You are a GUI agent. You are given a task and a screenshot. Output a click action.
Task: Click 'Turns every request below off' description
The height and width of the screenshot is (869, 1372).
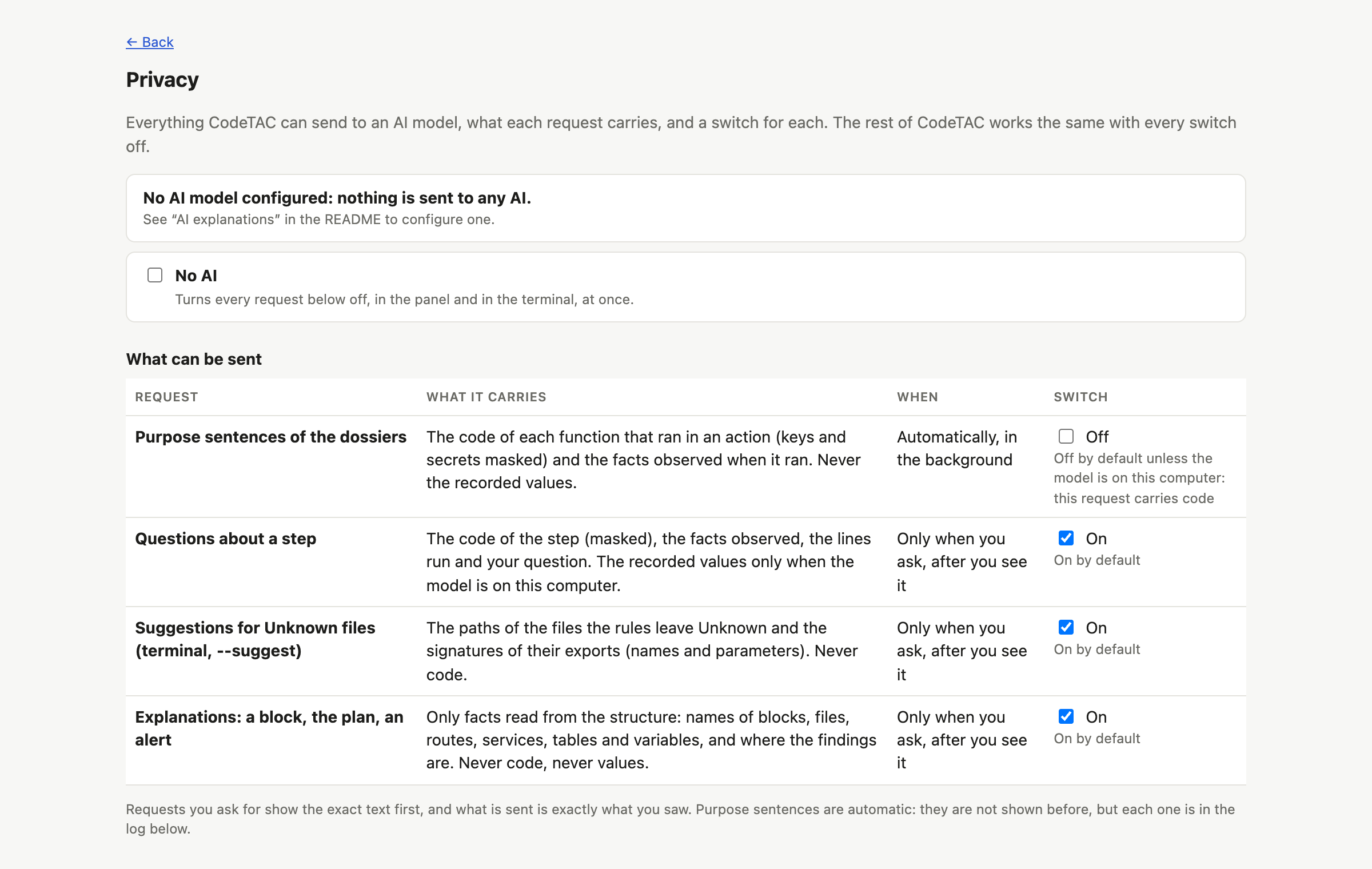pyautogui.click(x=404, y=300)
